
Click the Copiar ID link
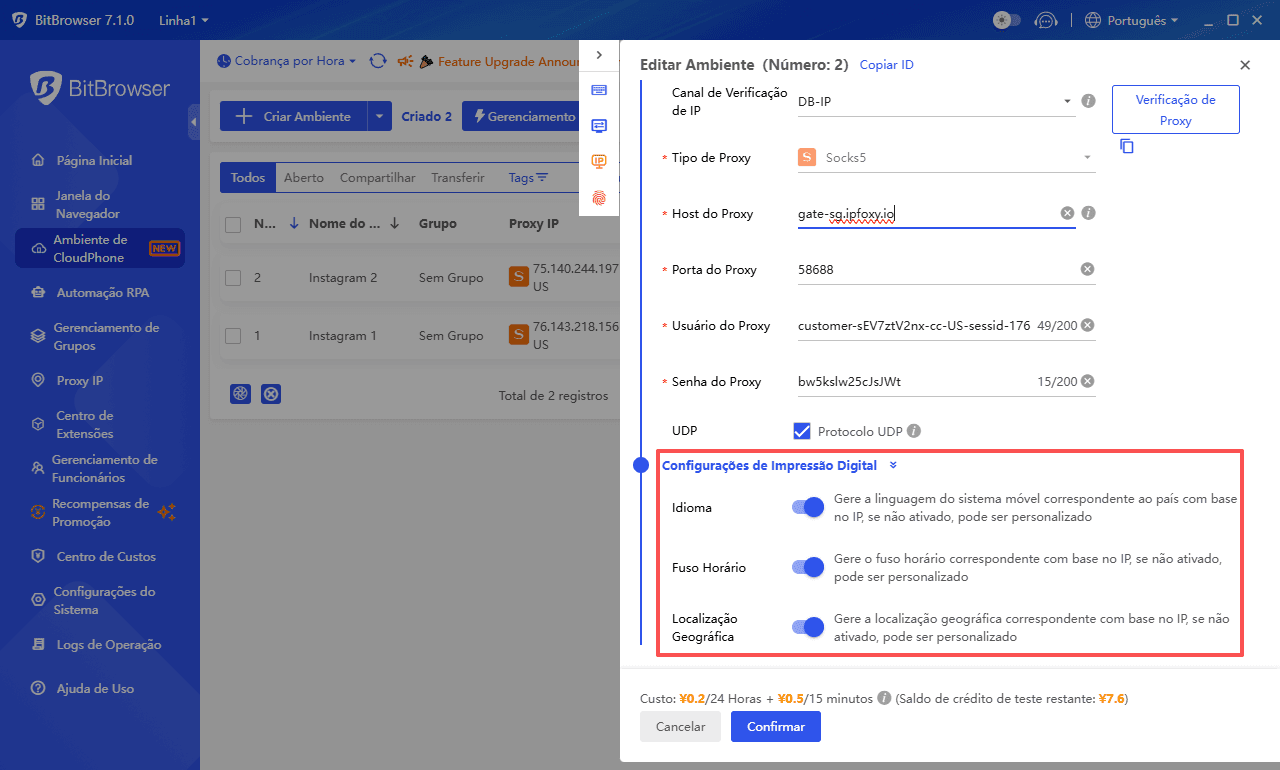[x=886, y=65]
